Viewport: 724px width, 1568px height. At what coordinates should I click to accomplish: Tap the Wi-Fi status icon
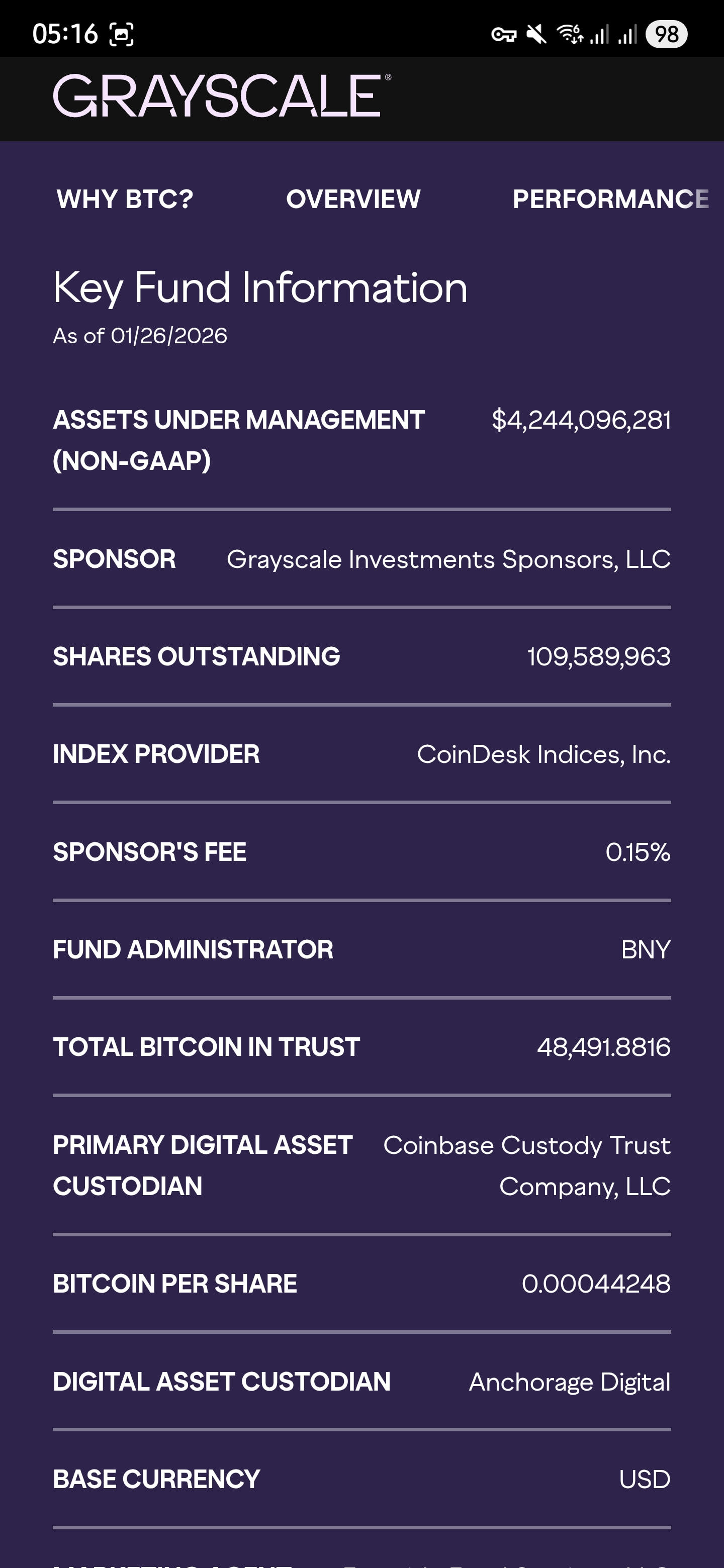(x=570, y=34)
